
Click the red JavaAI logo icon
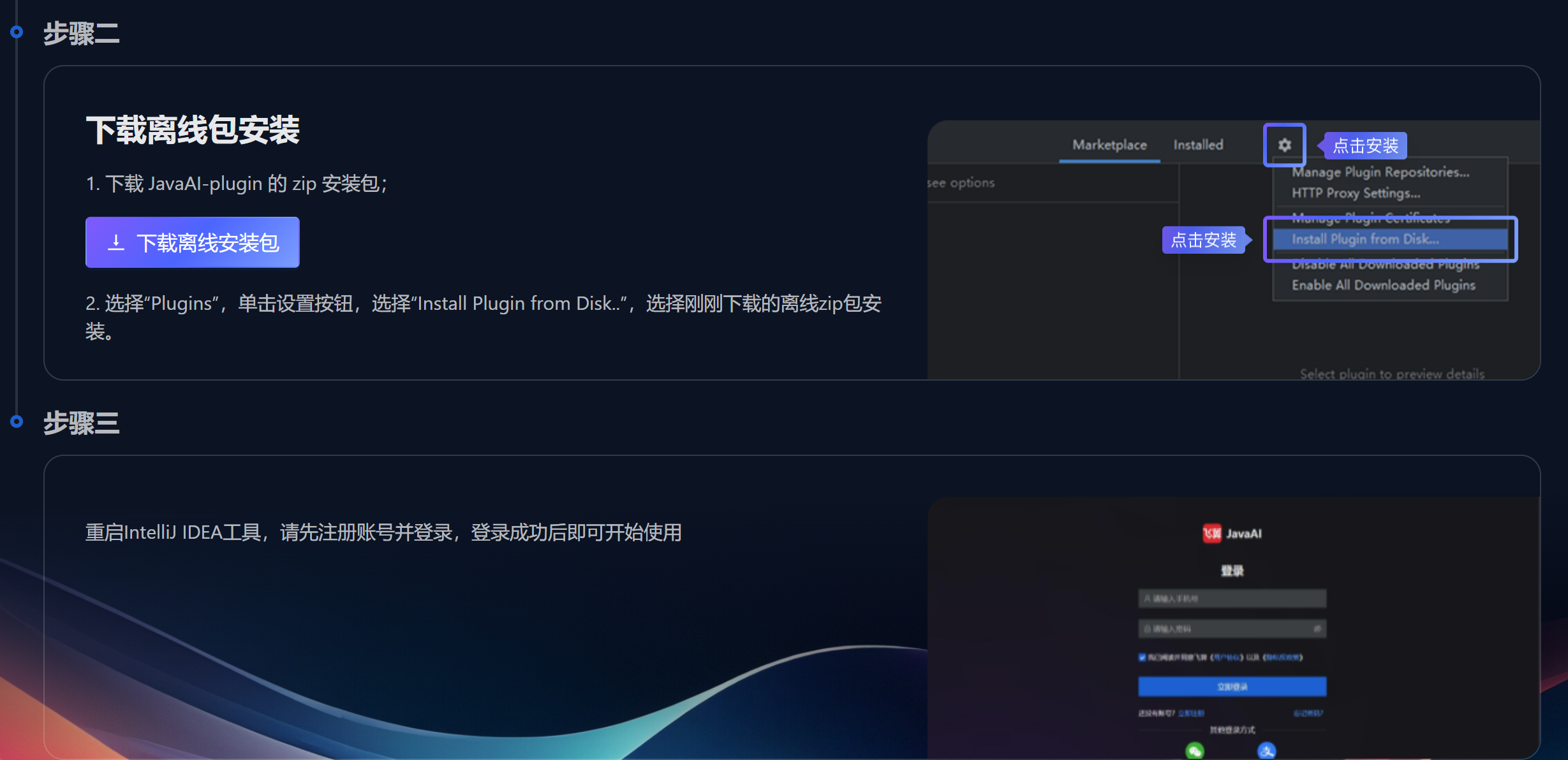tap(1211, 533)
